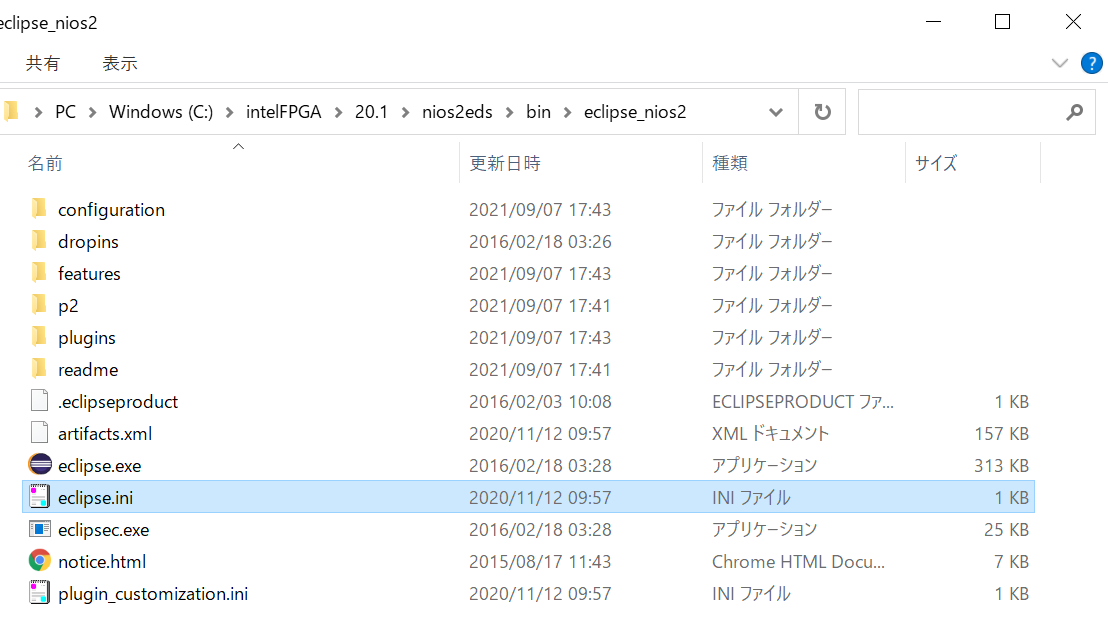1108x637 pixels.
Task: Open the address bar history dropdown
Action: 776,112
